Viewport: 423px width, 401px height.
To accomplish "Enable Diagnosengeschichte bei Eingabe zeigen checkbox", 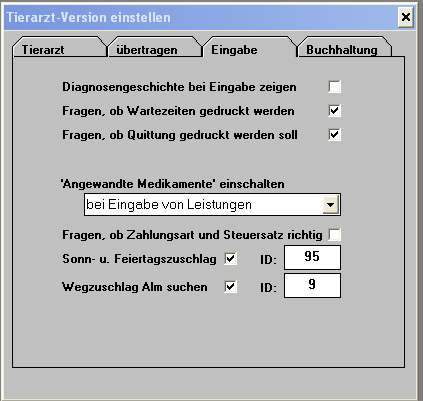I will click(x=334, y=87).
